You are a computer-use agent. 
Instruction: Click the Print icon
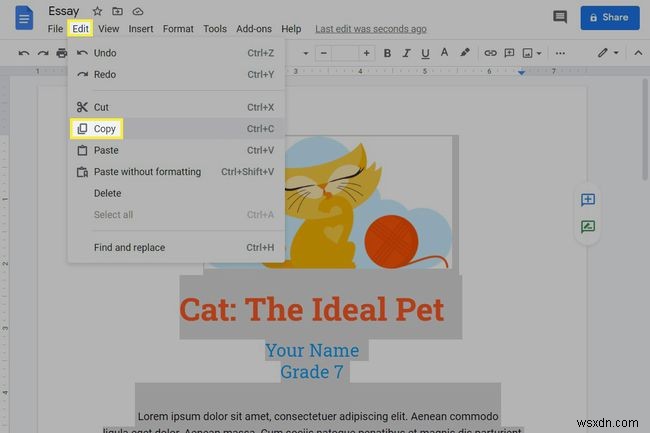(x=62, y=53)
